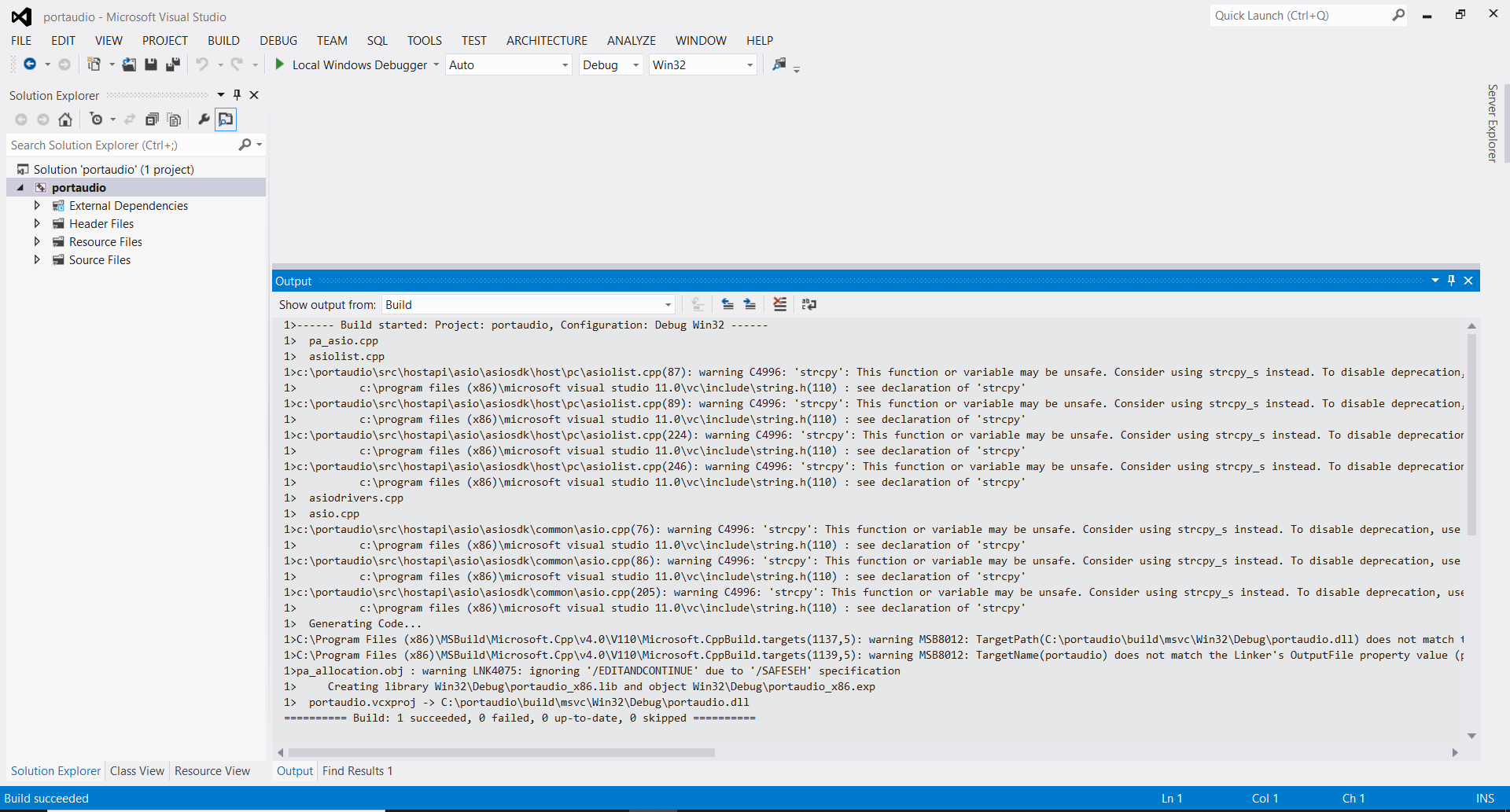Open Properties wrench icon in Solution Explorer
Screen dimensions: 1510x812
tap(204, 119)
